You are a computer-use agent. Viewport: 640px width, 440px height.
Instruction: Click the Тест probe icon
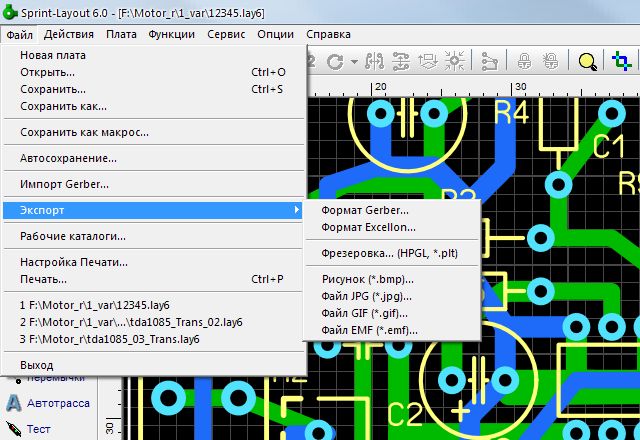pos(13,429)
